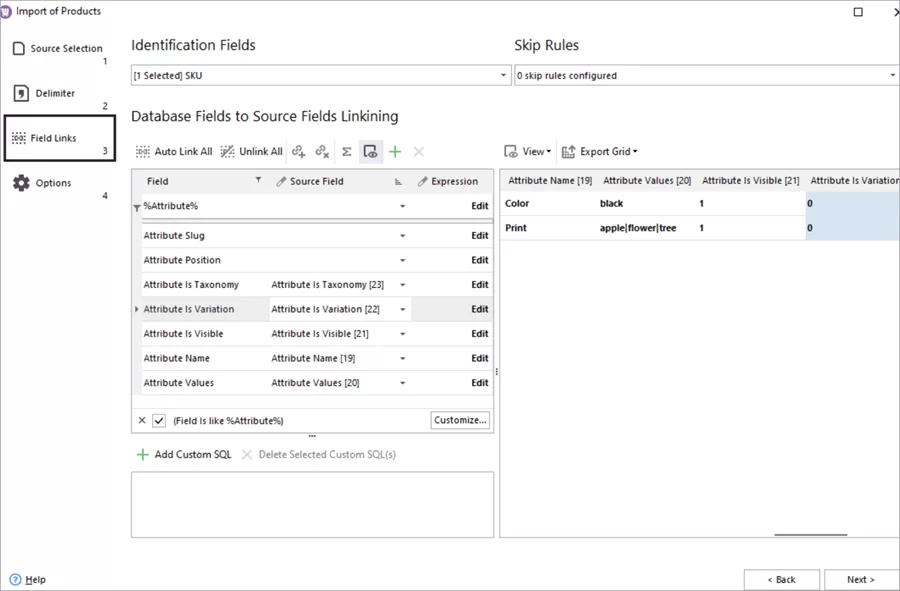900x591 pixels.
Task: Click the X to remove the filter condition
Action: (x=141, y=420)
